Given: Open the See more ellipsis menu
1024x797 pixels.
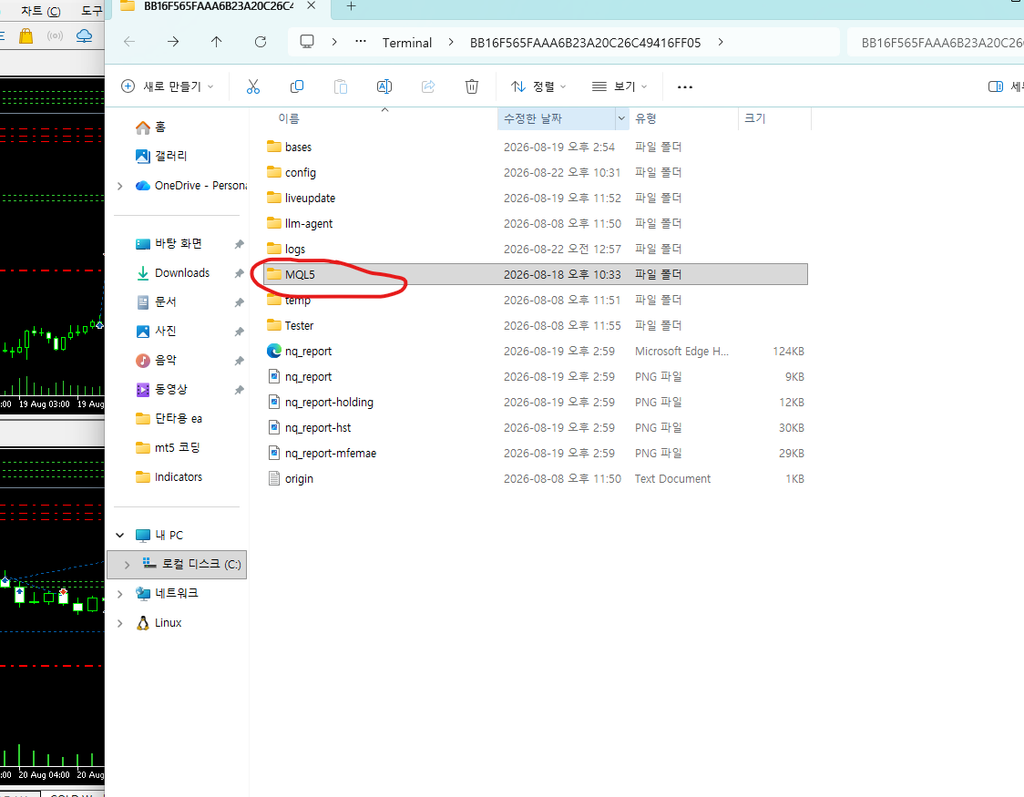Looking at the screenshot, I should click(684, 87).
